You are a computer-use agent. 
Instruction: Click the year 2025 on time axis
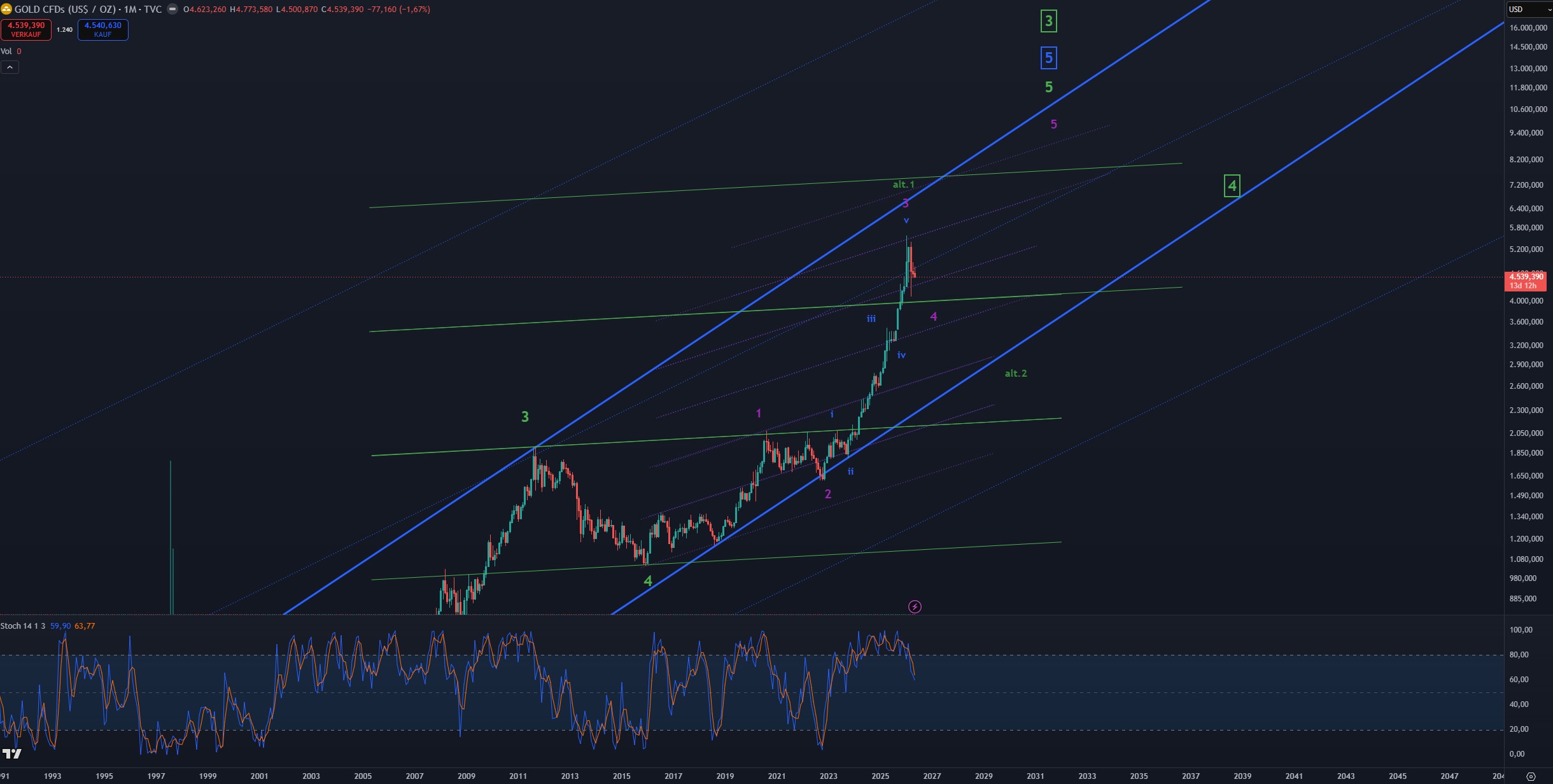pyautogui.click(x=880, y=776)
